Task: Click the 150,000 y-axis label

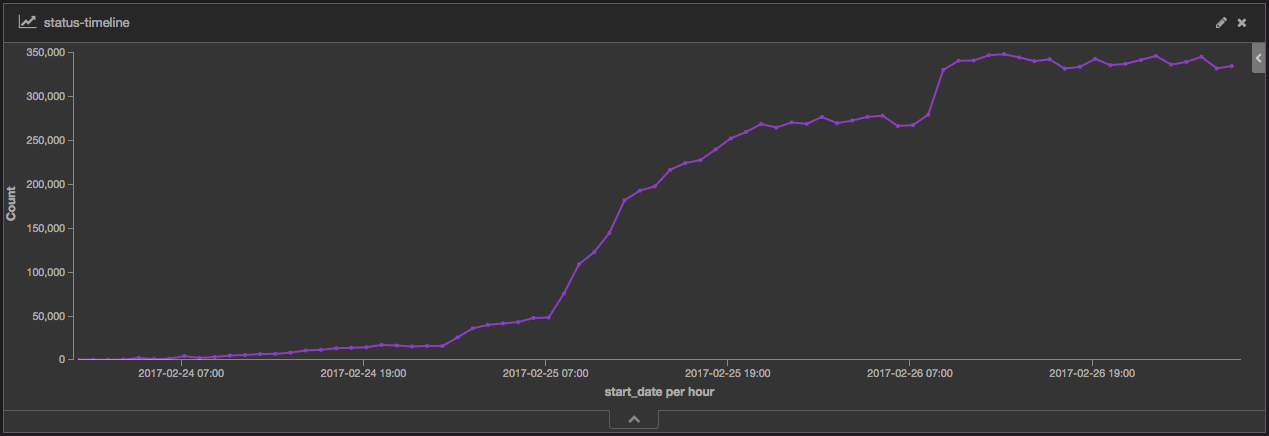Action: click(x=45, y=228)
